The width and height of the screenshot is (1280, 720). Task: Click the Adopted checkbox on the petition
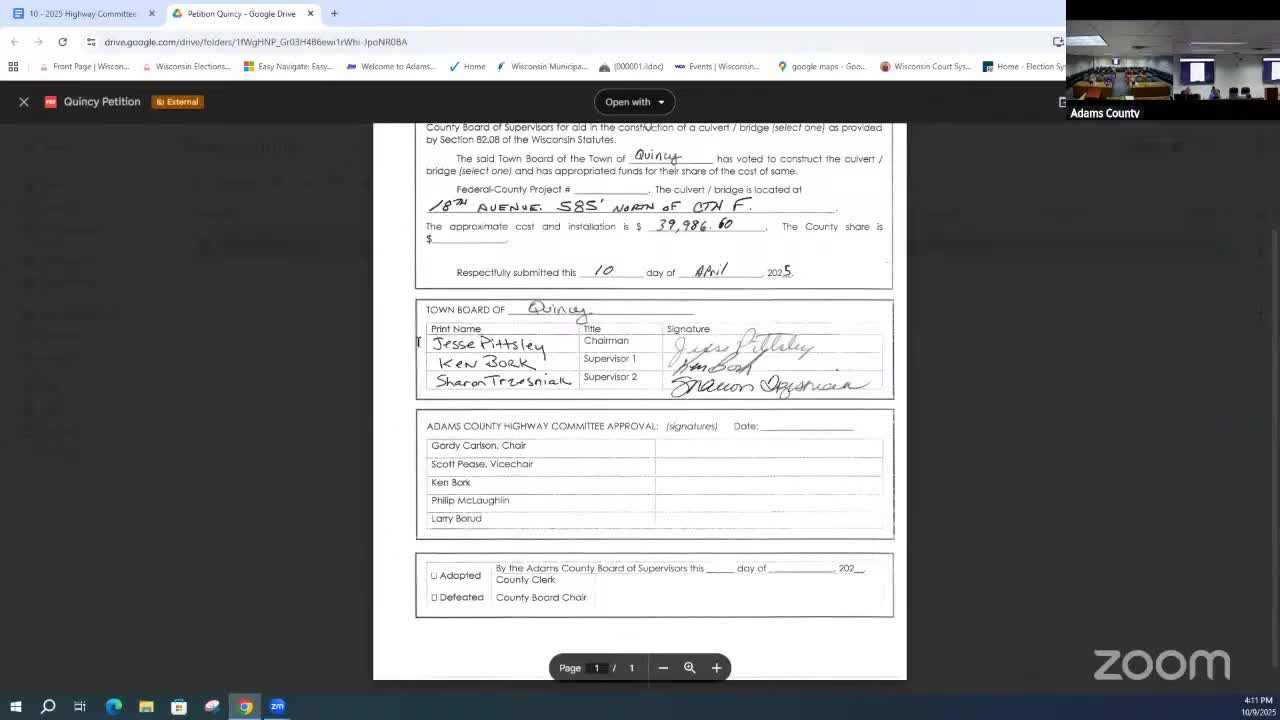(434, 576)
